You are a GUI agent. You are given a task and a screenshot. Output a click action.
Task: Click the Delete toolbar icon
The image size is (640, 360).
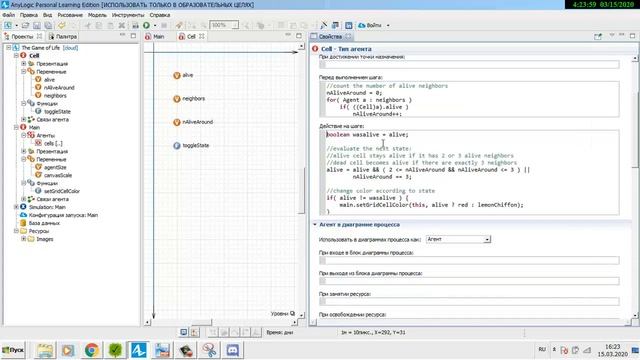[x=121, y=25]
